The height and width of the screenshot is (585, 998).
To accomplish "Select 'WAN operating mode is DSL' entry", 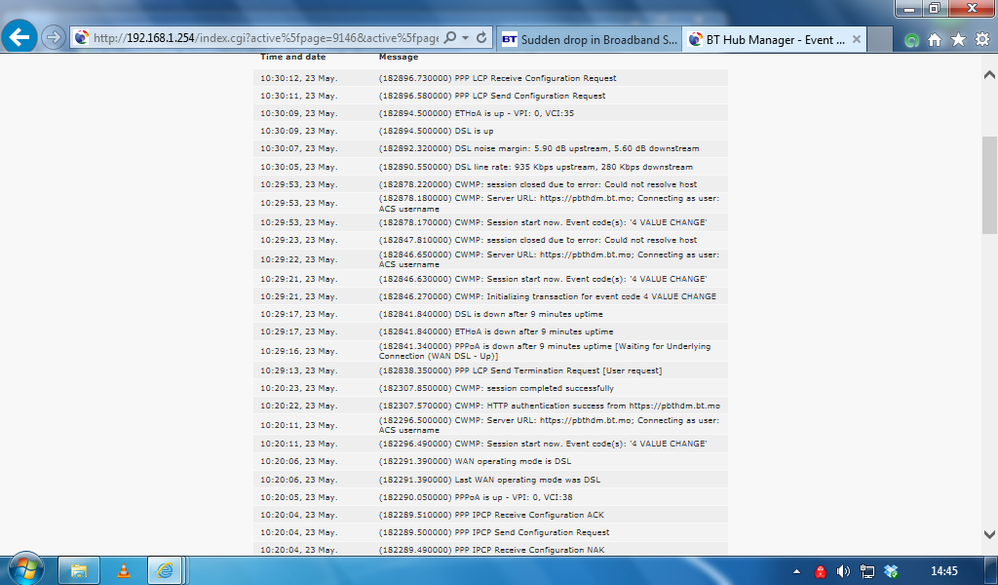I will pos(490,461).
